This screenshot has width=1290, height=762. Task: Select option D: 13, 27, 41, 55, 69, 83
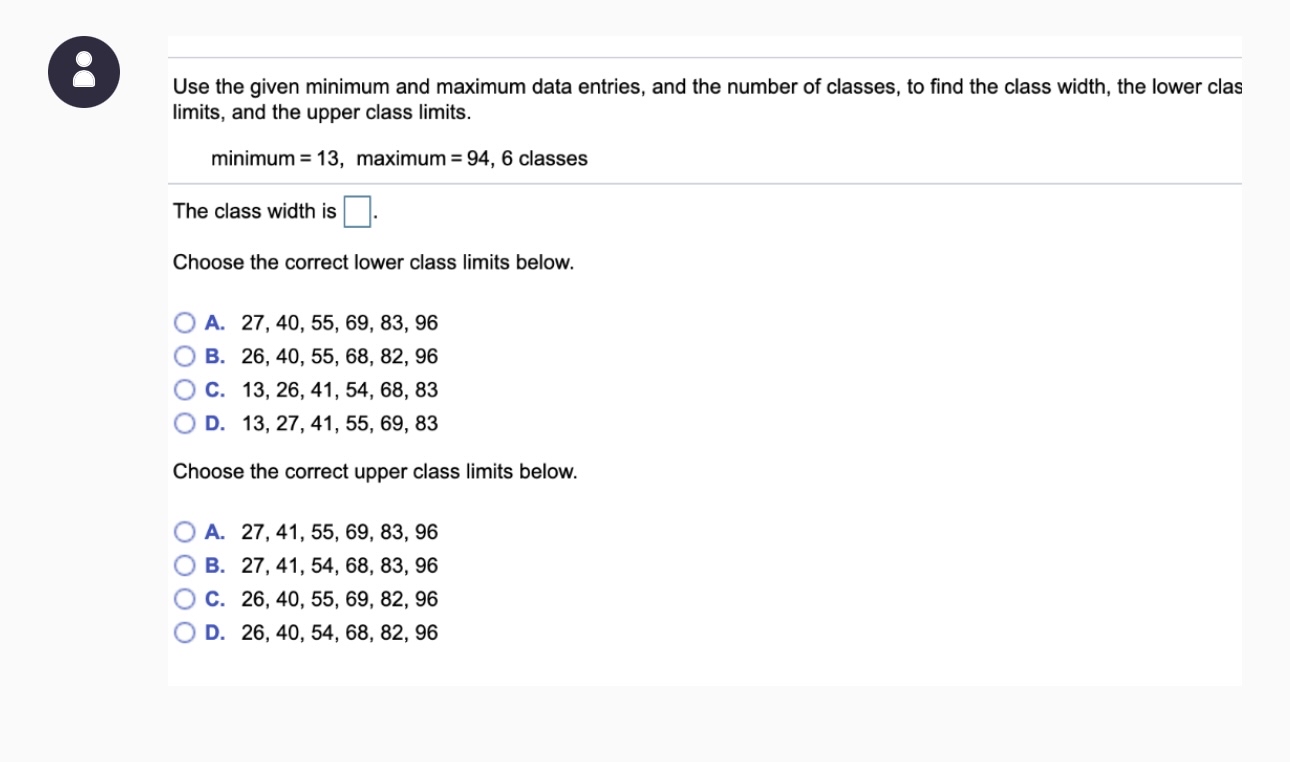coord(184,423)
